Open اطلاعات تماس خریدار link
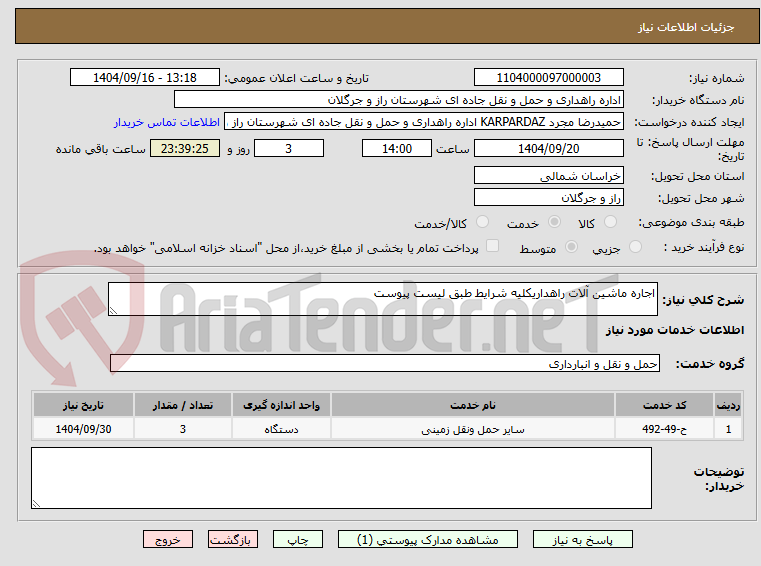 (166, 122)
